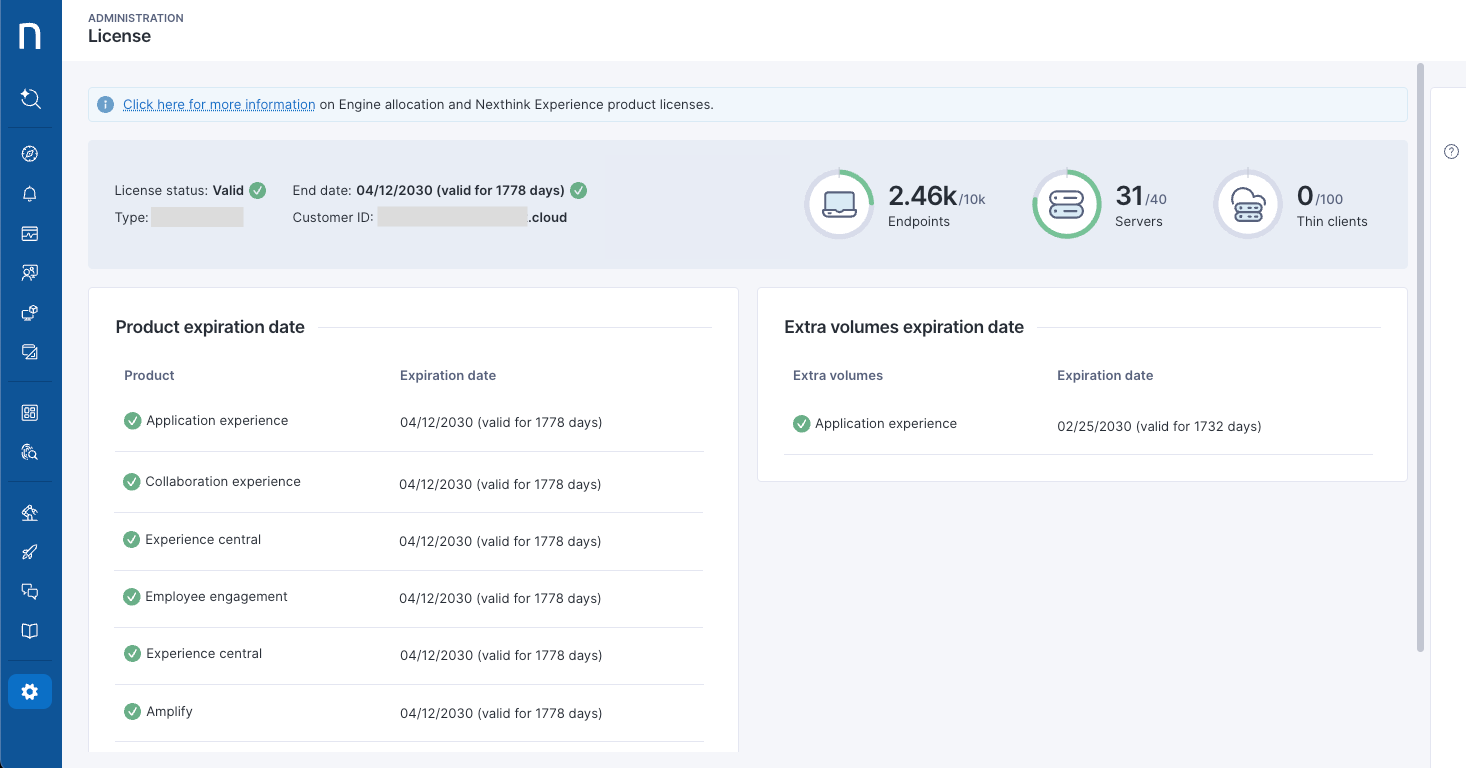Open alerts bell icon in sidebar
The height and width of the screenshot is (768, 1466).
30,194
